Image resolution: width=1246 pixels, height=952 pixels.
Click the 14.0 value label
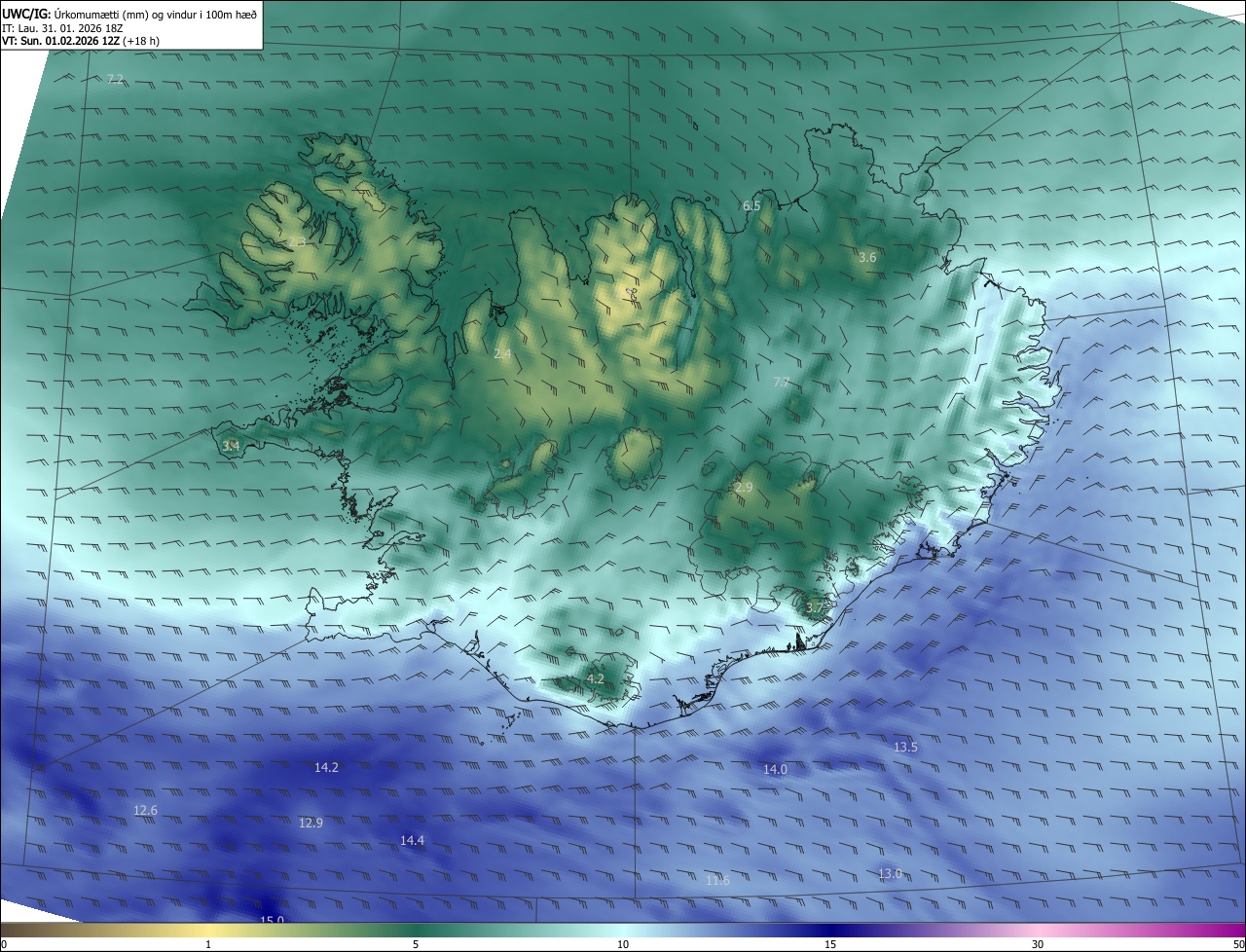[775, 769]
